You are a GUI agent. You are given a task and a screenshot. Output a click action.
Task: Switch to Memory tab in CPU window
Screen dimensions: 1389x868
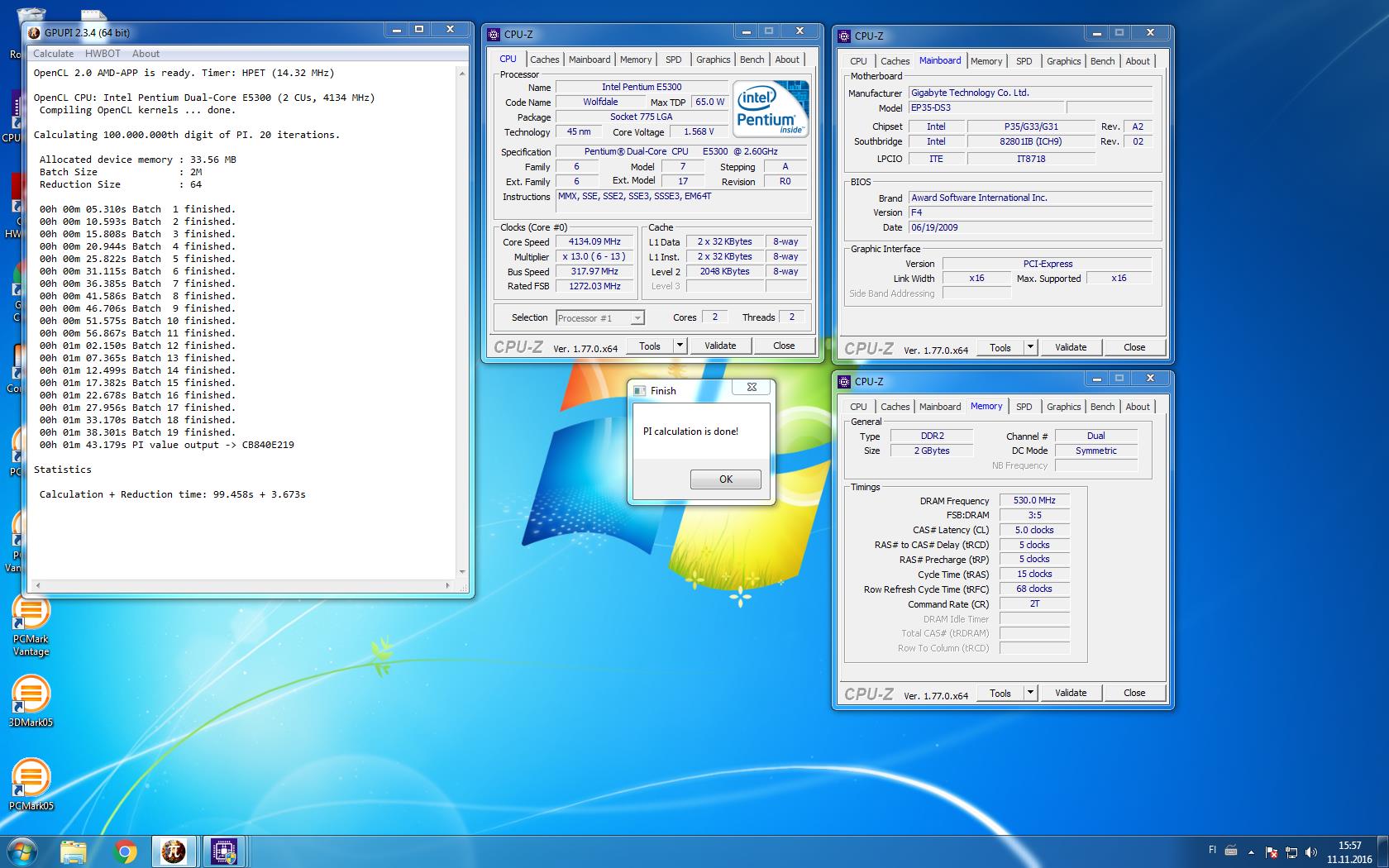click(x=636, y=60)
